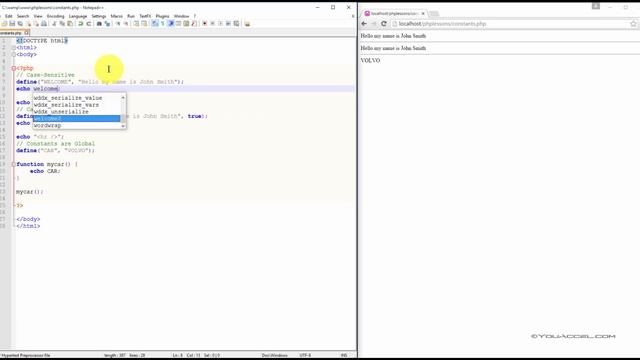Click the Open file icon in Notepad++ toolbar

pos(4,24)
